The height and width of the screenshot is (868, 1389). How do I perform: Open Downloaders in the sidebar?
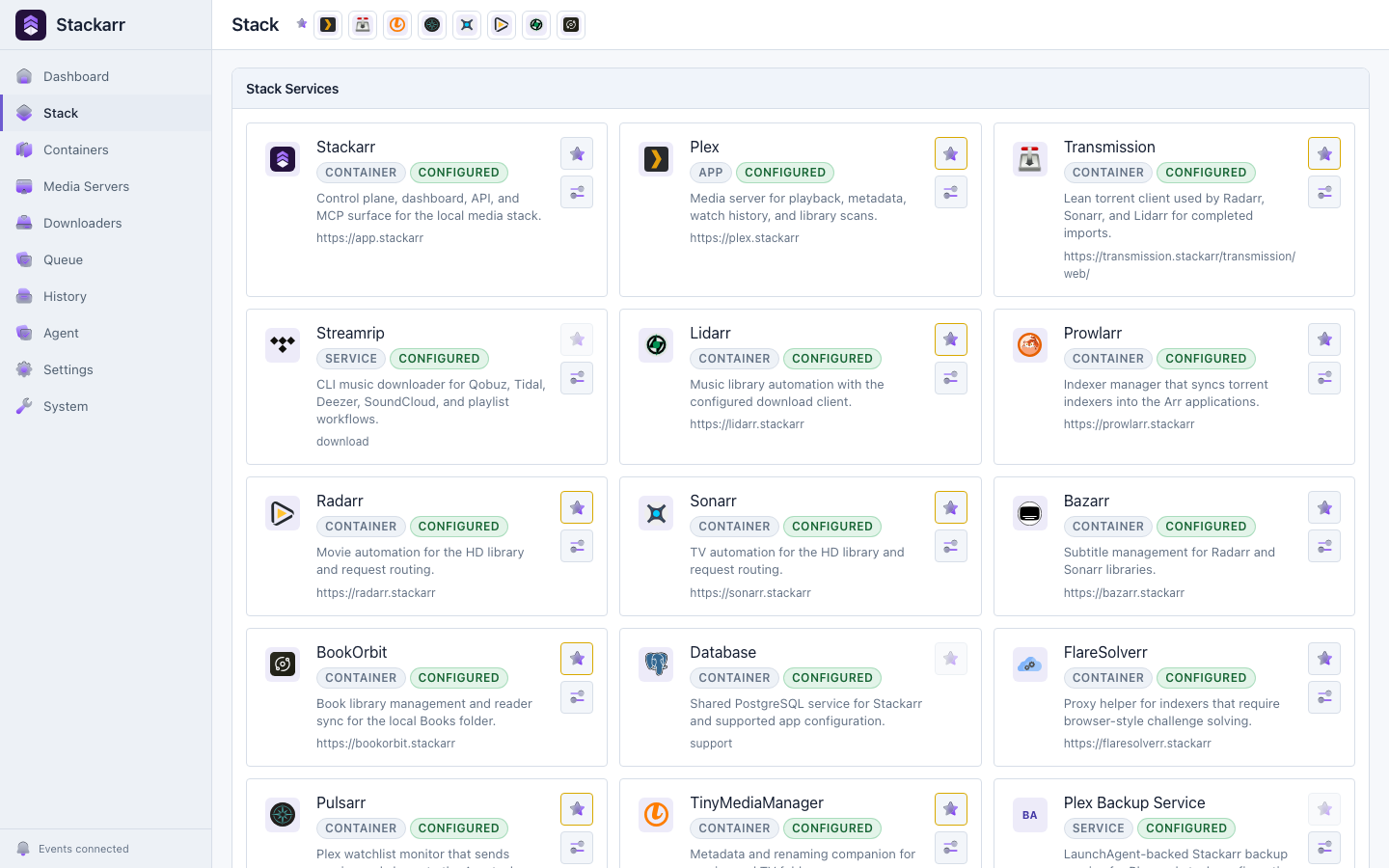[x=106, y=223]
